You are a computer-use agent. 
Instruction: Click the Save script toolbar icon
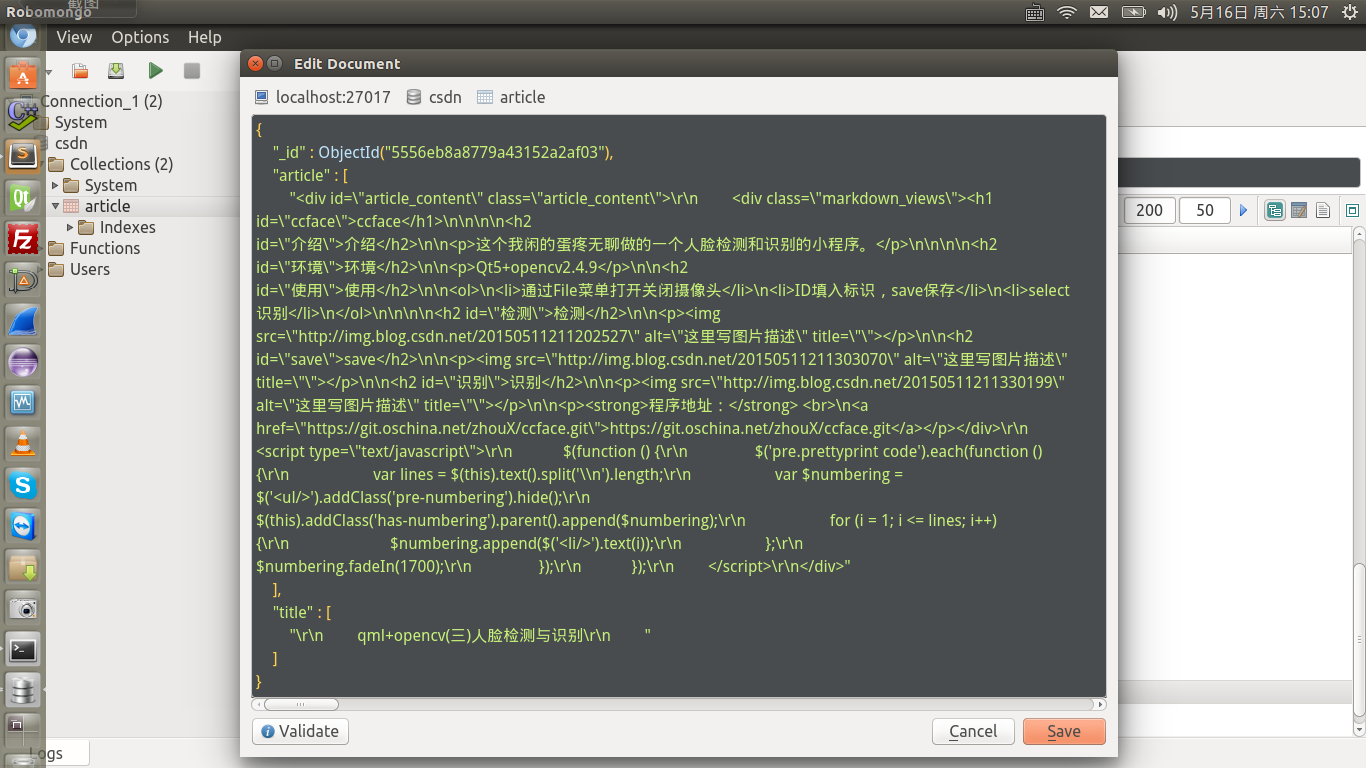click(116, 71)
